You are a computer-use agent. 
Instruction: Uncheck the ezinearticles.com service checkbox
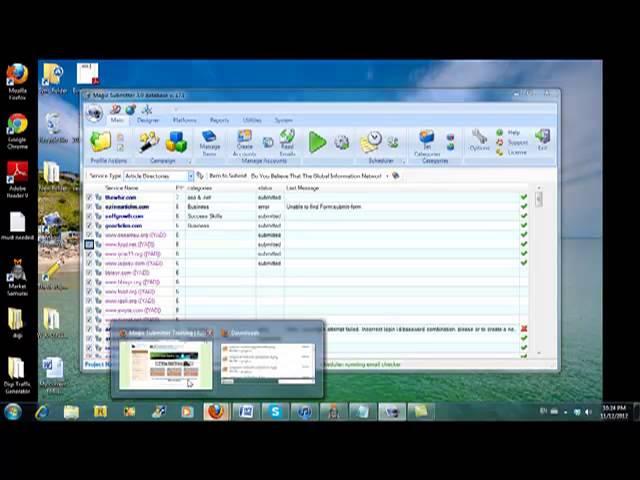[89, 207]
